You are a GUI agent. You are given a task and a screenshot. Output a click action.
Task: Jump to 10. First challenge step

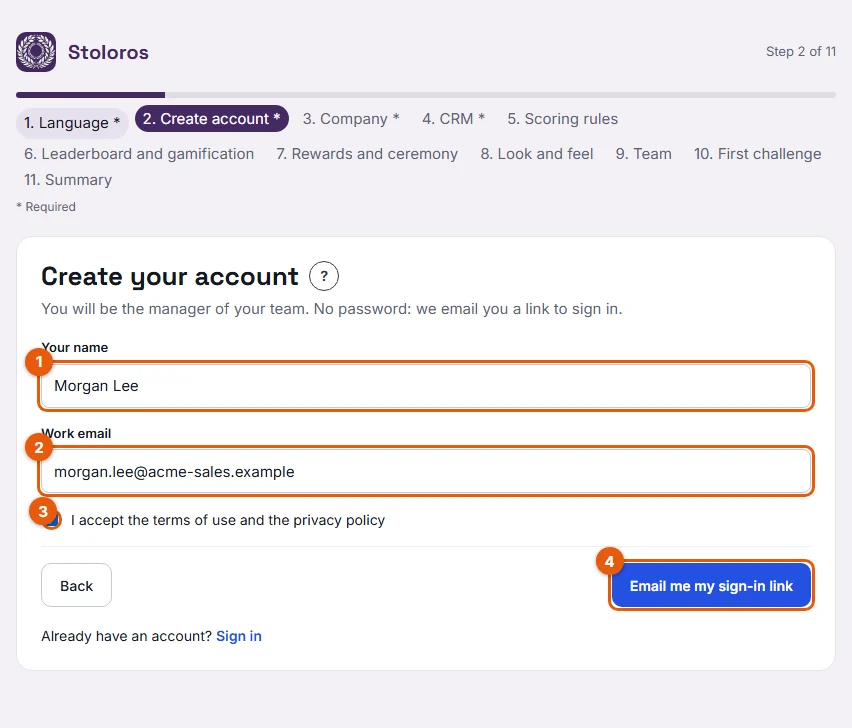coord(757,154)
